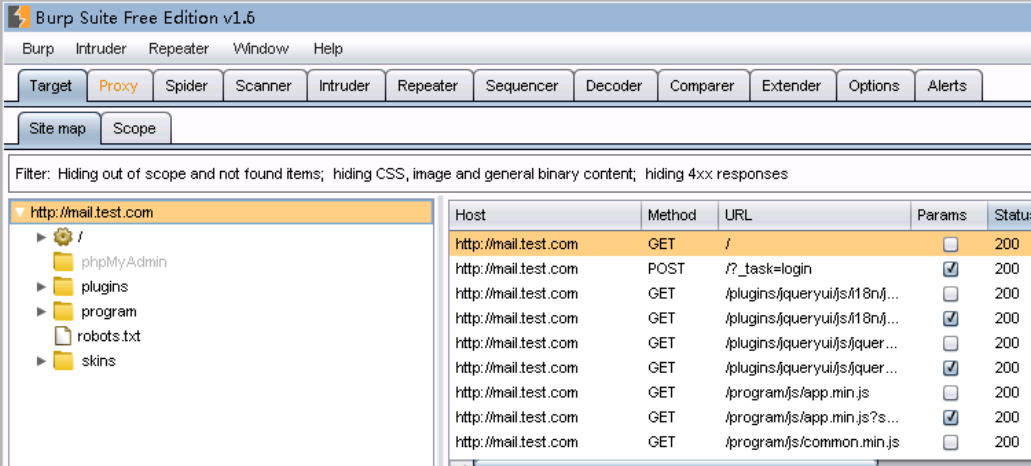Screen dimensions: 1031x466
Task: Collapse the http://mail.test.com tree node
Action: [20, 212]
